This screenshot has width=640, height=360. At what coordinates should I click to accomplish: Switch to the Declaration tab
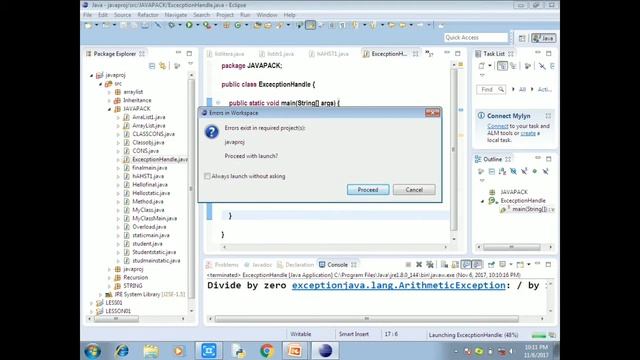(x=296, y=265)
